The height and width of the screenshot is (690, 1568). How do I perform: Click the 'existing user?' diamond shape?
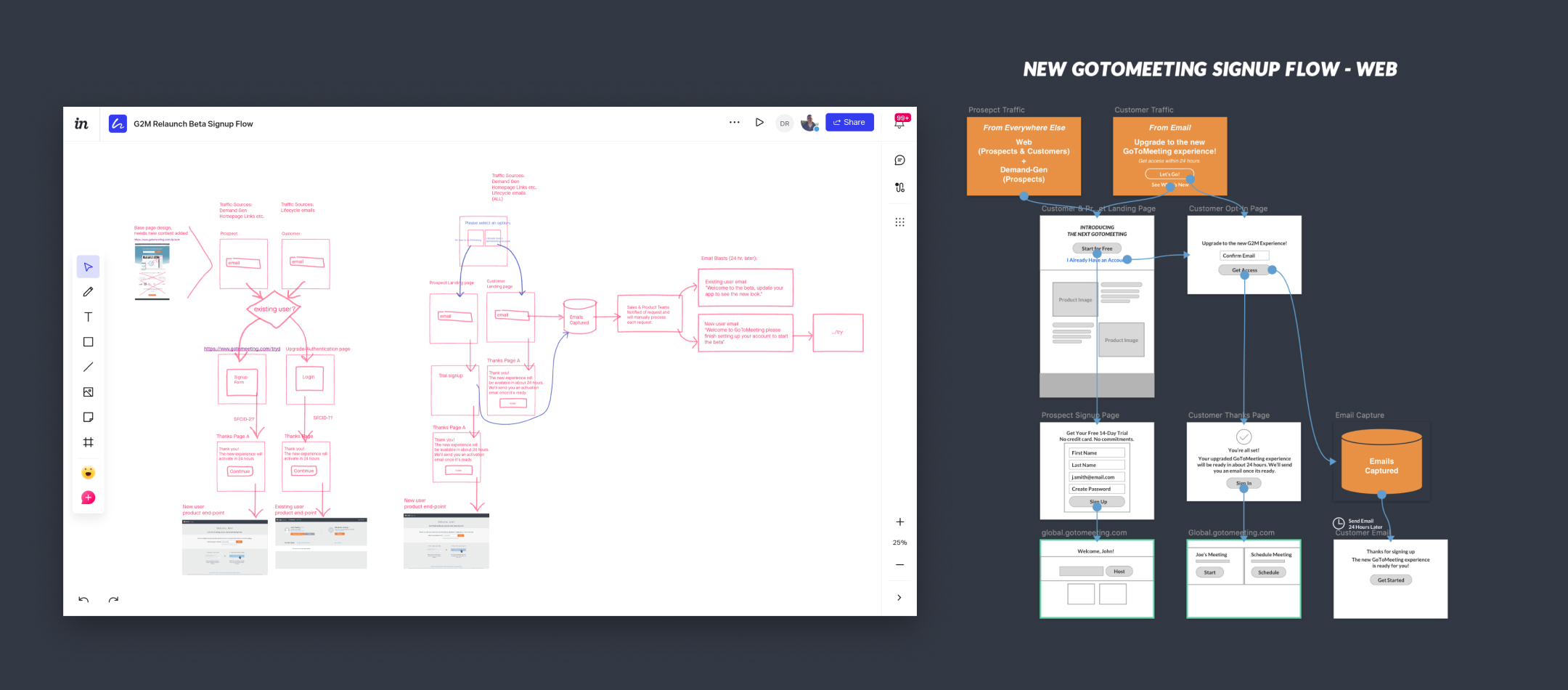coord(274,309)
